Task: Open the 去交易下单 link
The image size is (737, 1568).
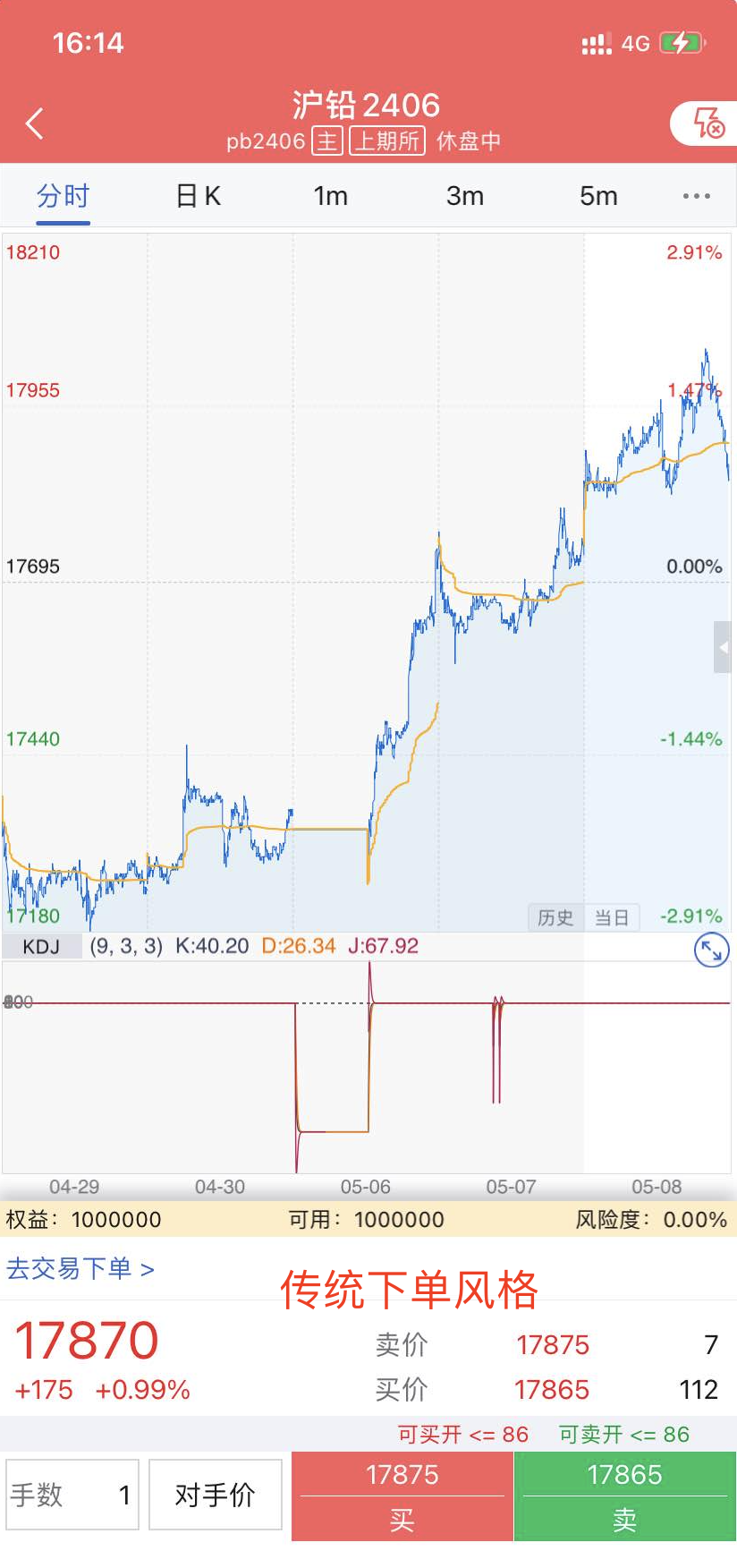Action: 80,1268
